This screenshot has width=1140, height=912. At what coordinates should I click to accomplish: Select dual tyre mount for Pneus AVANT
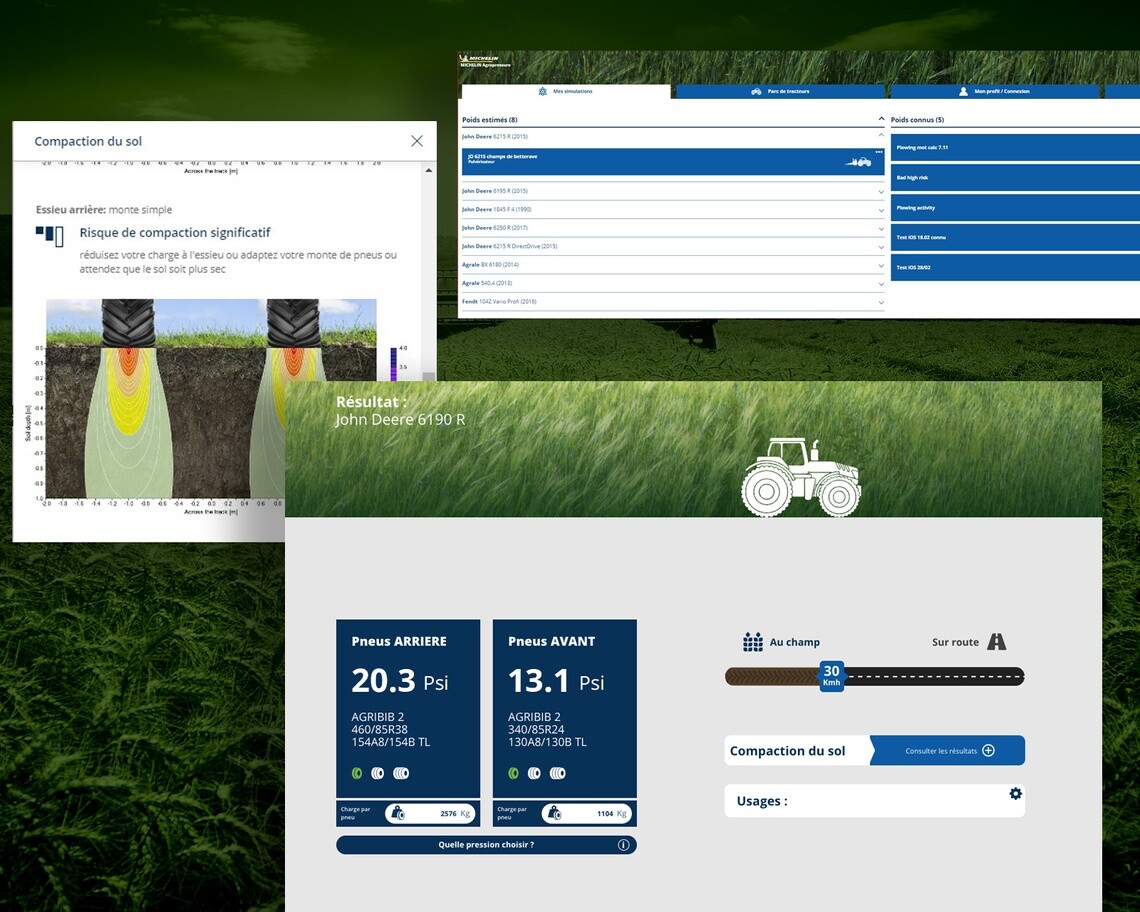click(x=534, y=773)
